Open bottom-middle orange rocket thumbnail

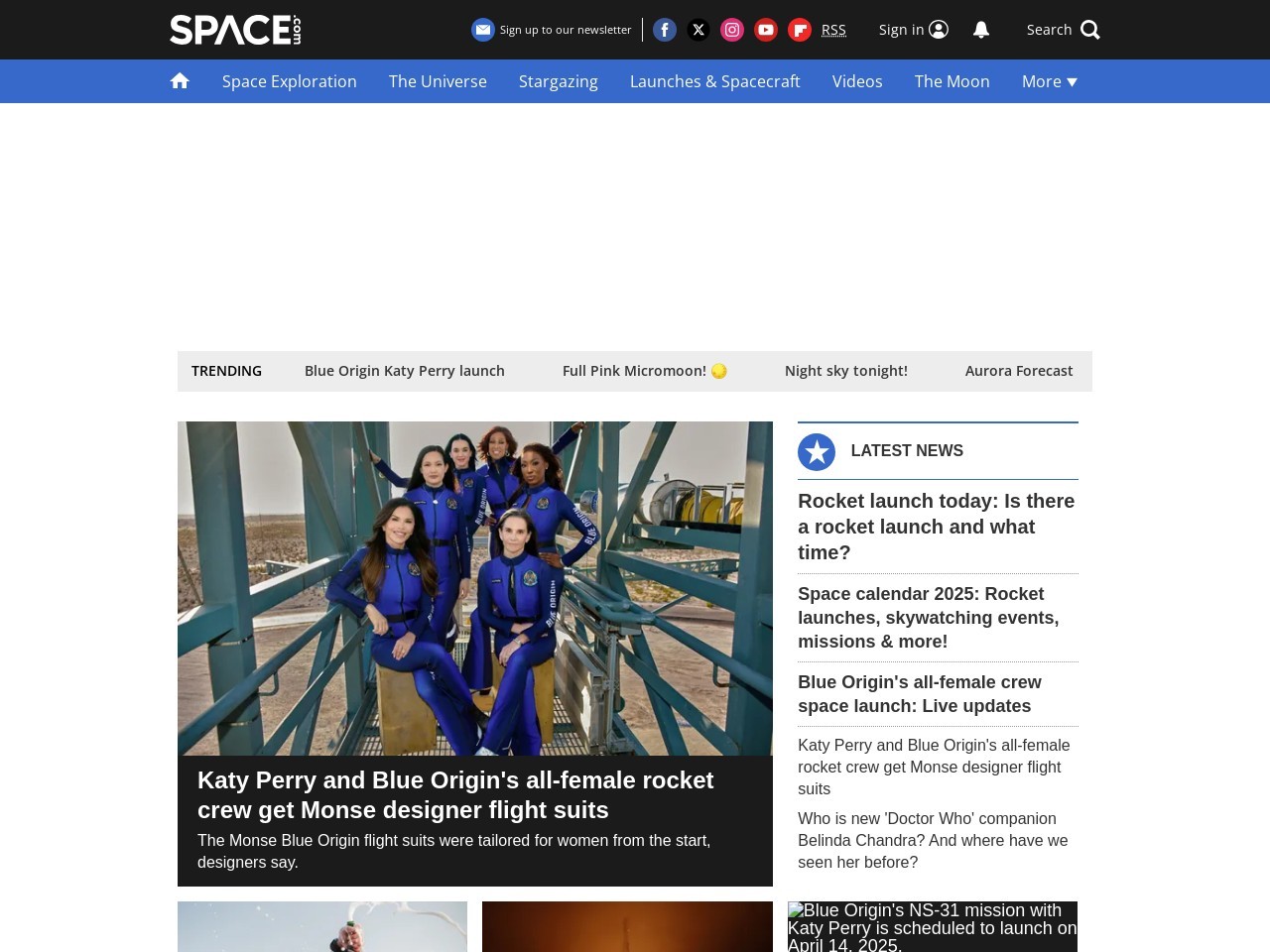coord(627,926)
